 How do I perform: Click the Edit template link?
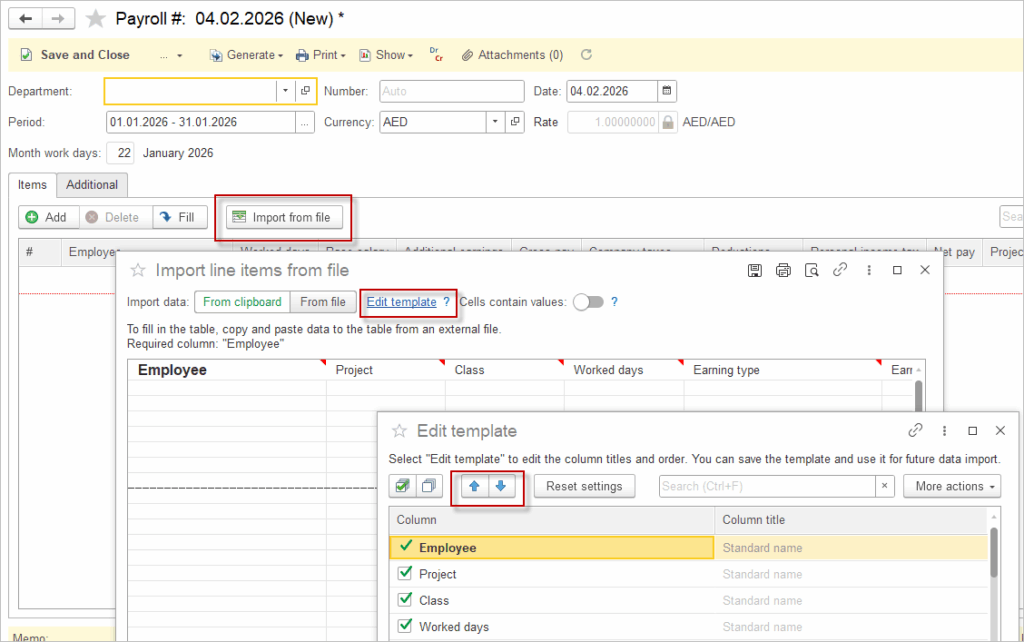click(x=401, y=302)
